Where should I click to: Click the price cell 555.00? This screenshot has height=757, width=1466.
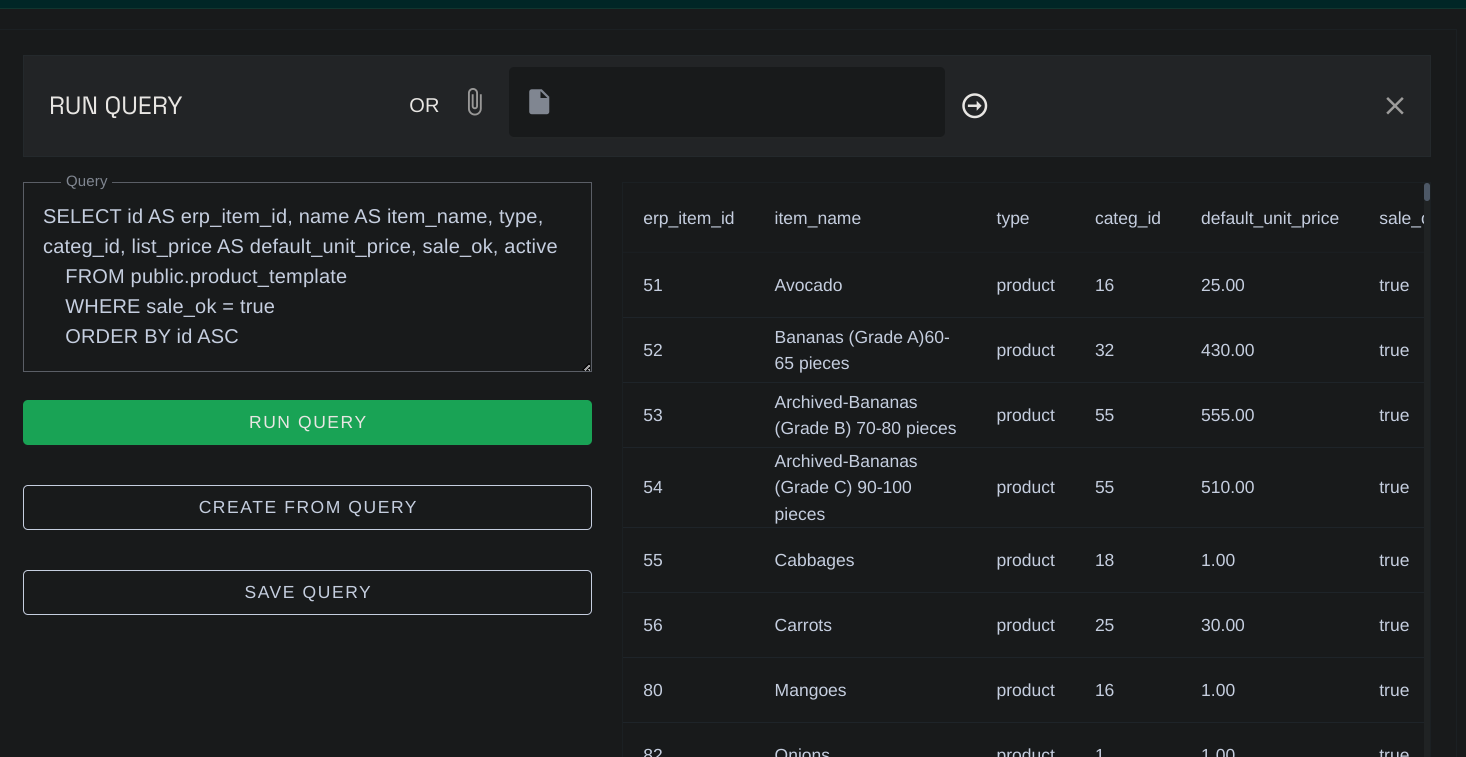(x=1227, y=415)
